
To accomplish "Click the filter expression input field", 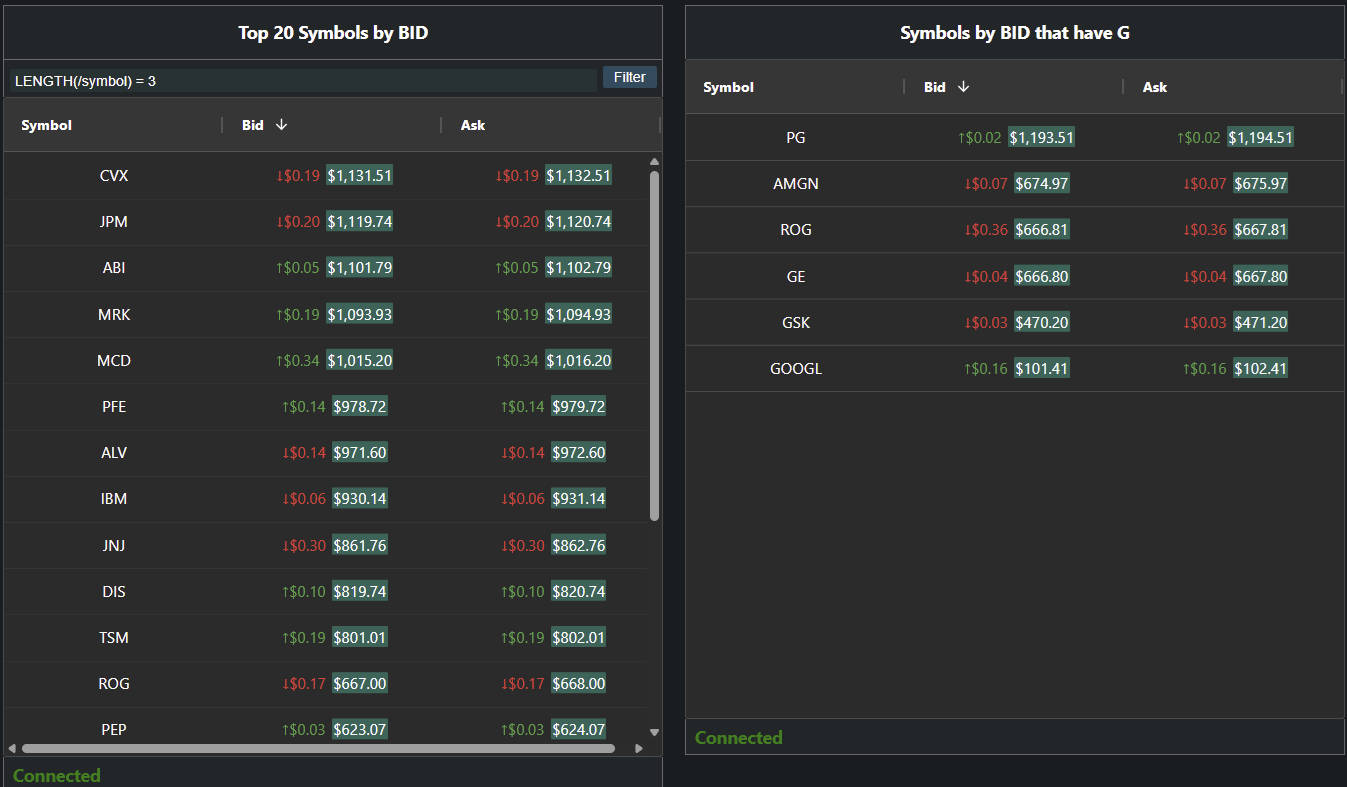I will pos(303,81).
